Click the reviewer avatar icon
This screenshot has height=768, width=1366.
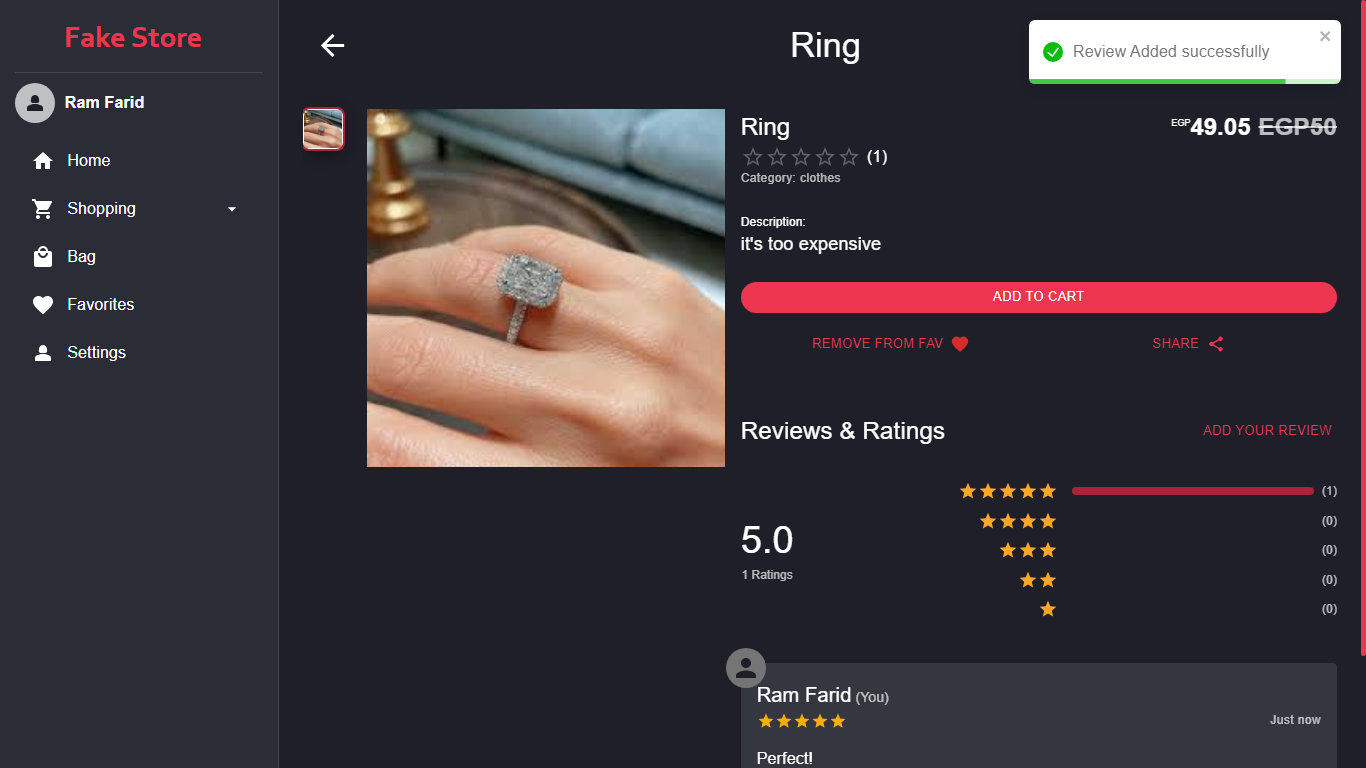click(x=745, y=668)
